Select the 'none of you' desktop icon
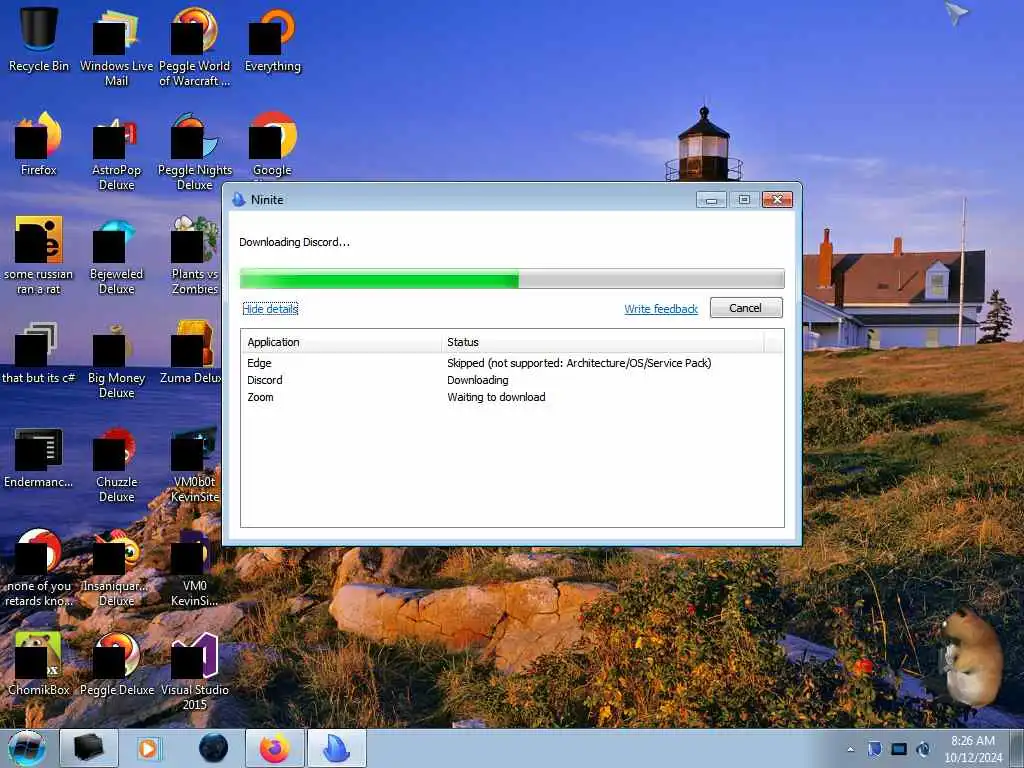1024x768 pixels. [39, 567]
